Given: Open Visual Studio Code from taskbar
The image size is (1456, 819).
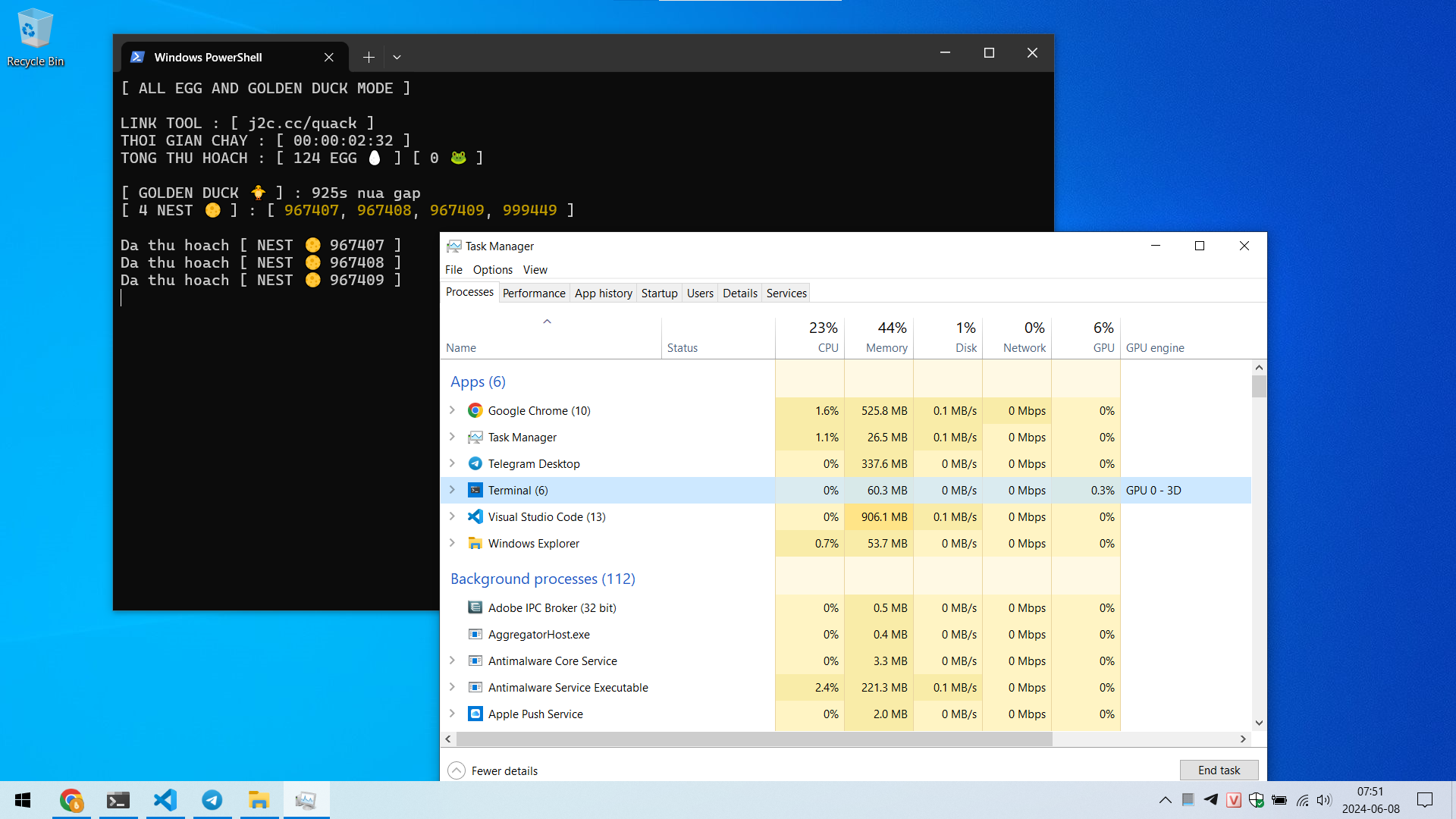Looking at the screenshot, I should point(165,800).
